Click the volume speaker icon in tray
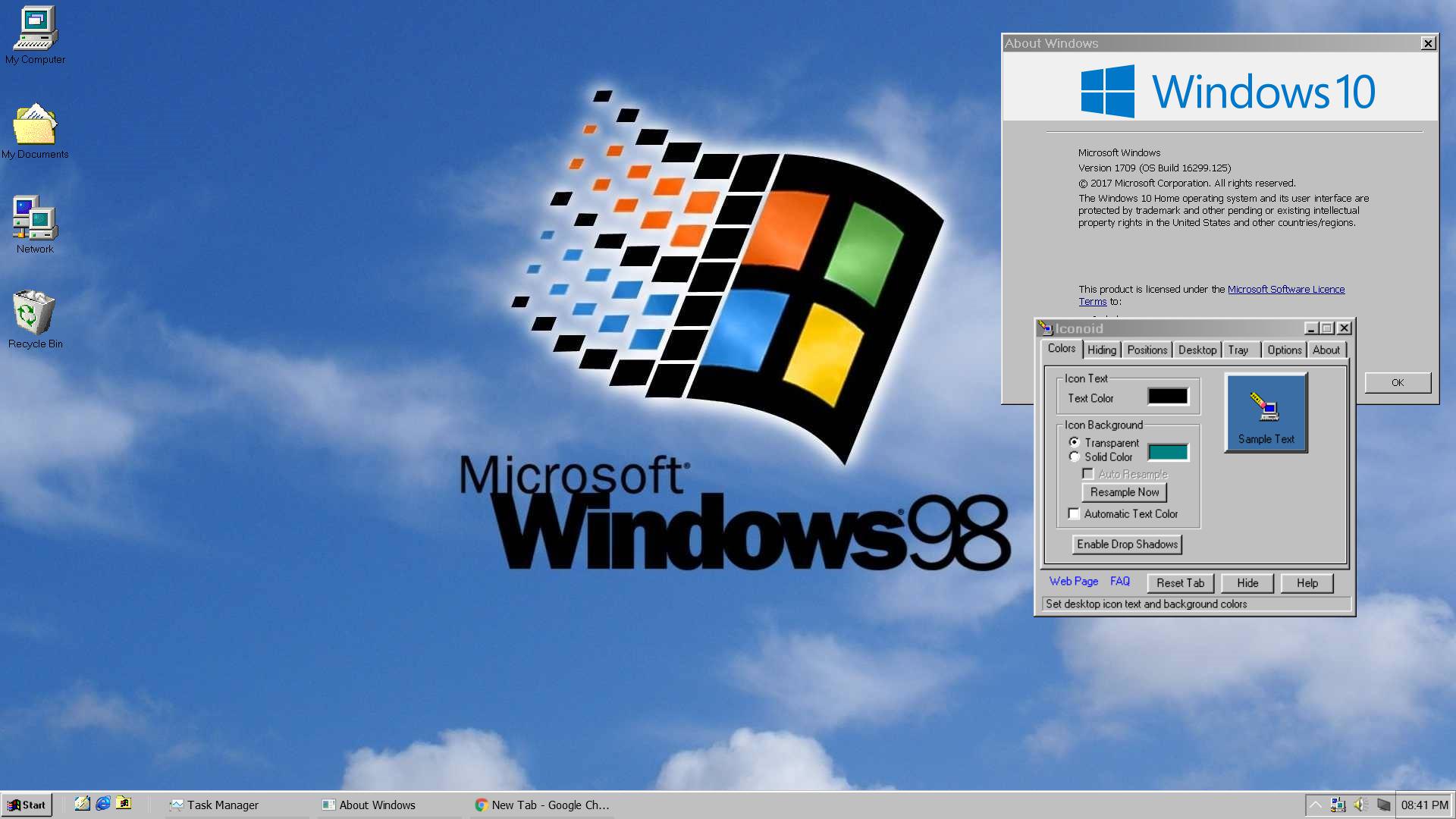1456x819 pixels. (x=1358, y=805)
